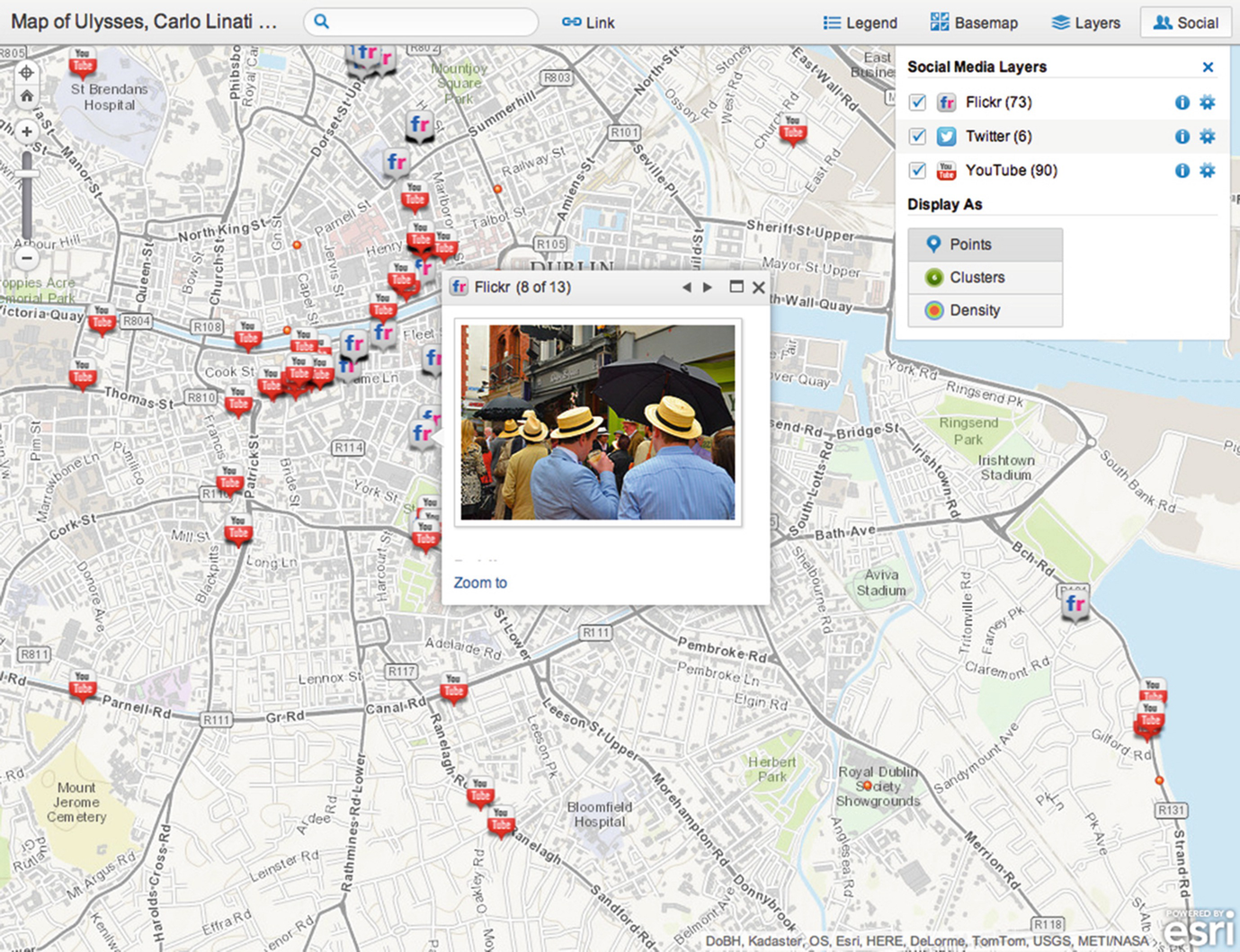
Task: Click Flickr marker near Farney Pk
Action: click(x=1075, y=604)
